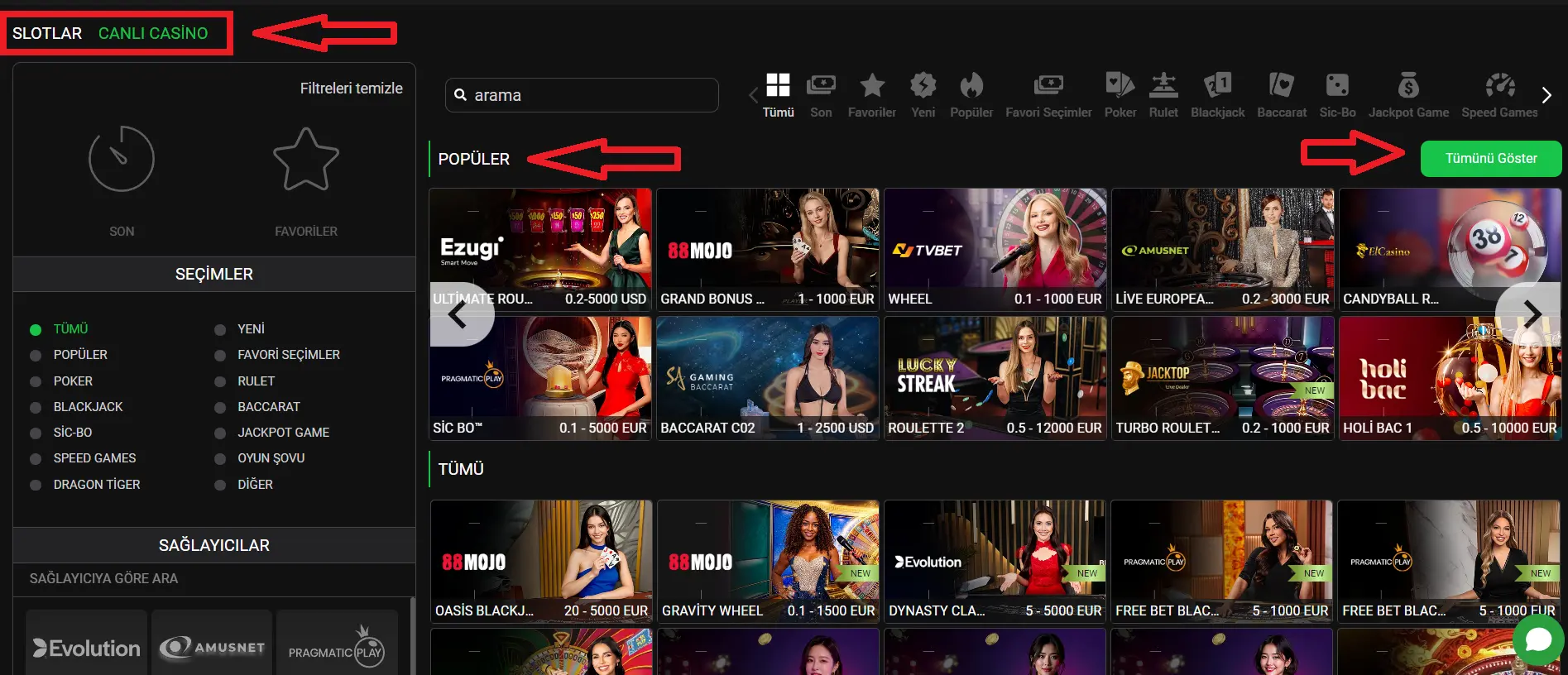Screen dimensions: 1568x675
Task: Select the POPÜLER filter radio
Action: pos(36,356)
